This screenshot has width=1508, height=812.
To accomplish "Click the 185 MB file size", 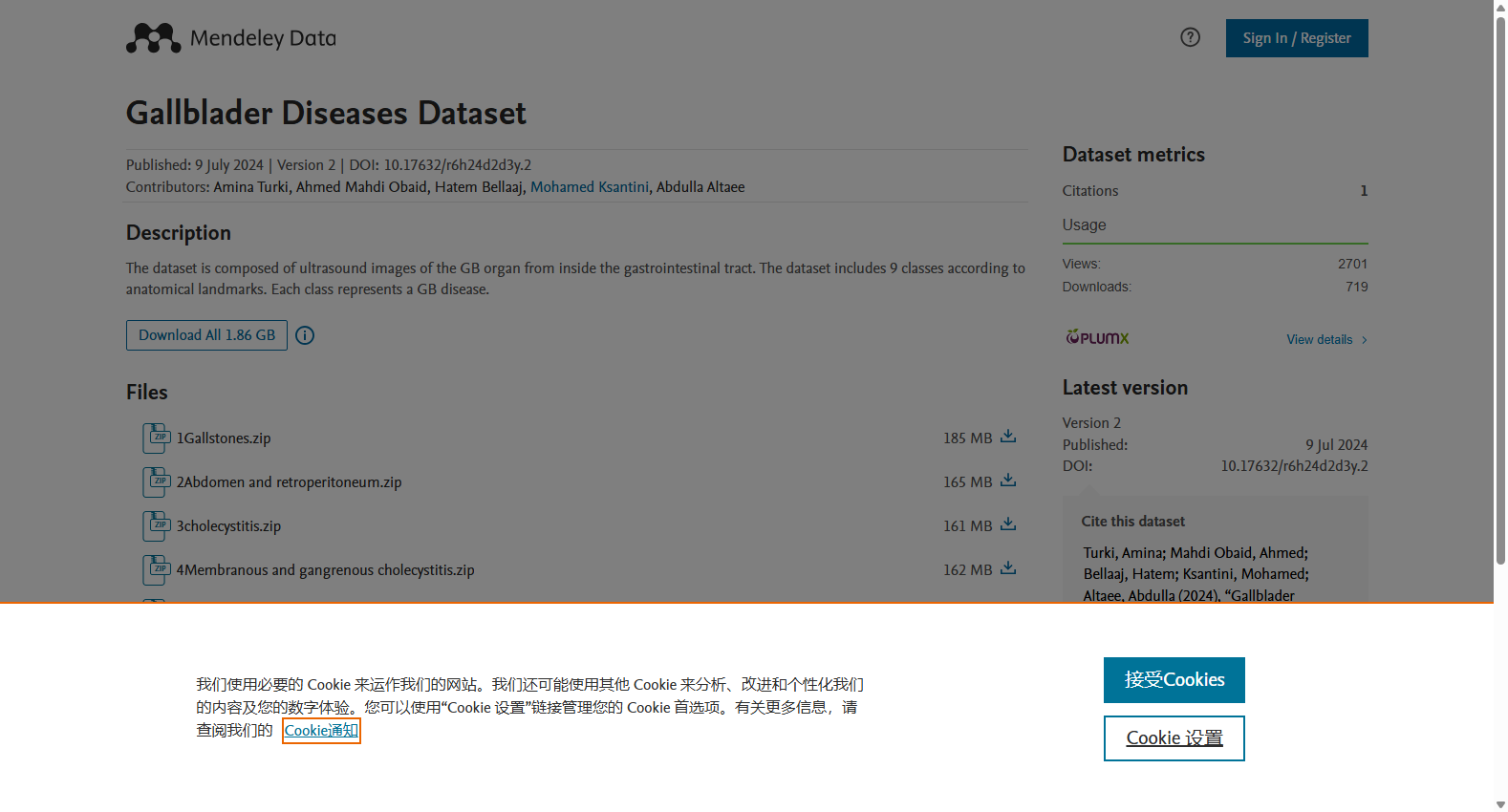I will click(x=967, y=438).
